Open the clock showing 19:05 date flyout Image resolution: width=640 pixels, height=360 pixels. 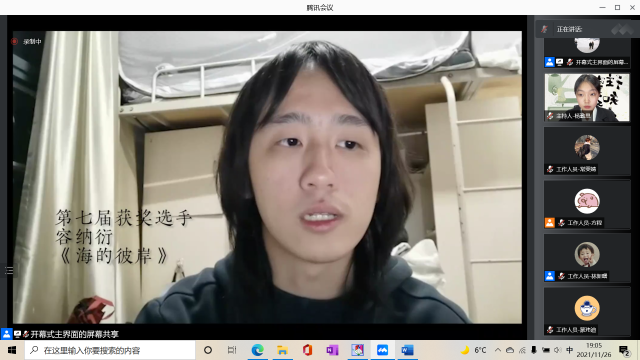pyautogui.click(x=594, y=350)
